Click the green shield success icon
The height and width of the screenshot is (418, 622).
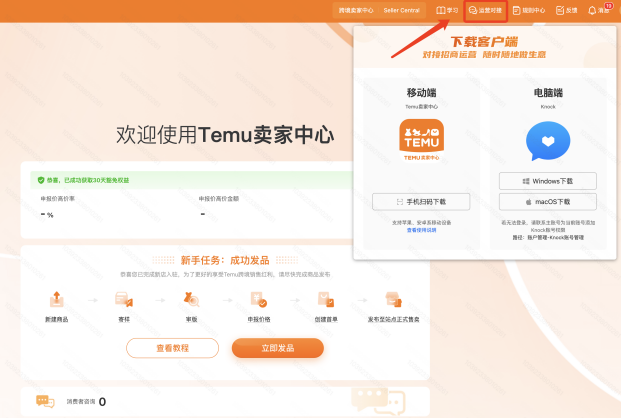40,180
